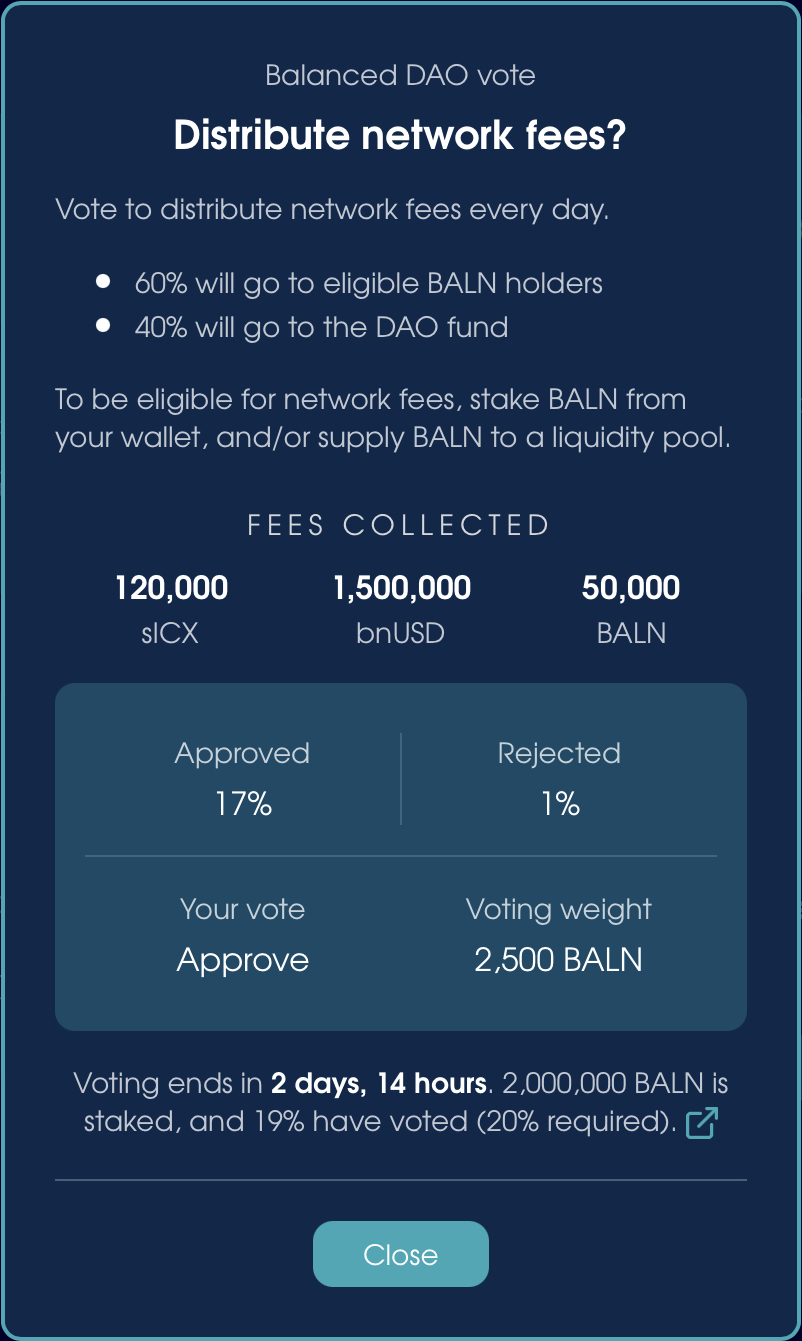The height and width of the screenshot is (1341, 802).
Task: Click the "40% will go to the DAO fund" bullet
Action: coord(321,327)
